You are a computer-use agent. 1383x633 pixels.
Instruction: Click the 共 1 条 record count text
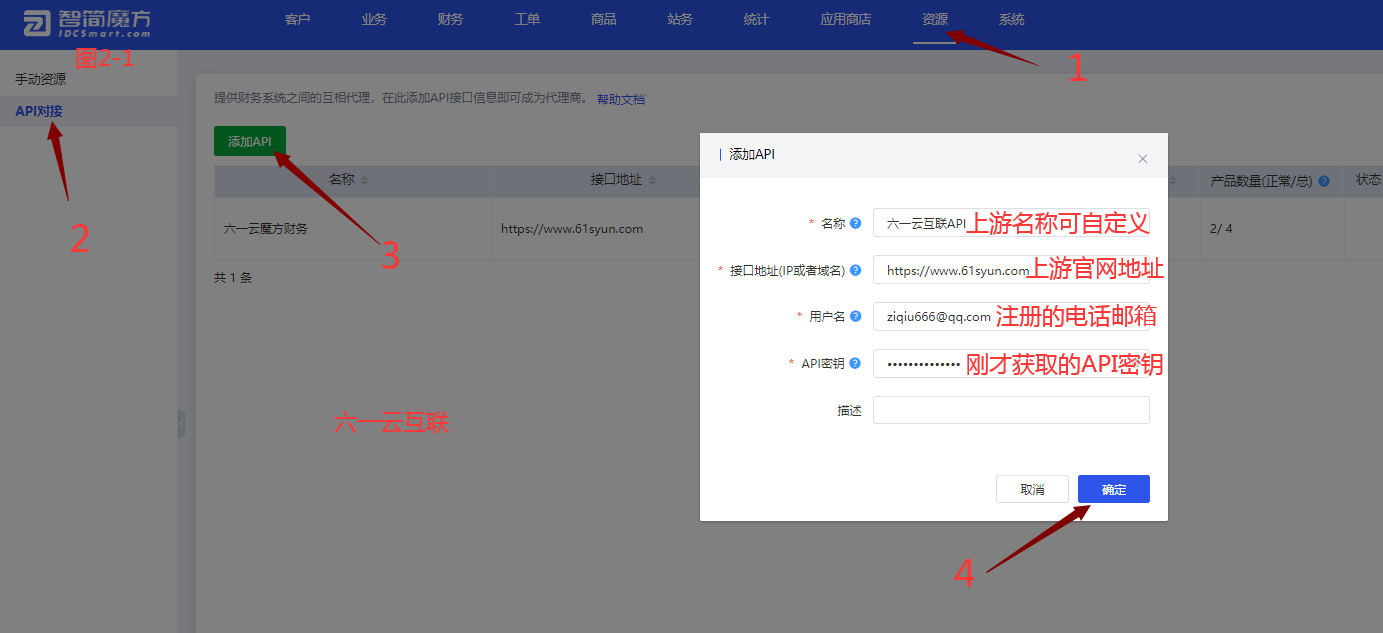(x=233, y=278)
